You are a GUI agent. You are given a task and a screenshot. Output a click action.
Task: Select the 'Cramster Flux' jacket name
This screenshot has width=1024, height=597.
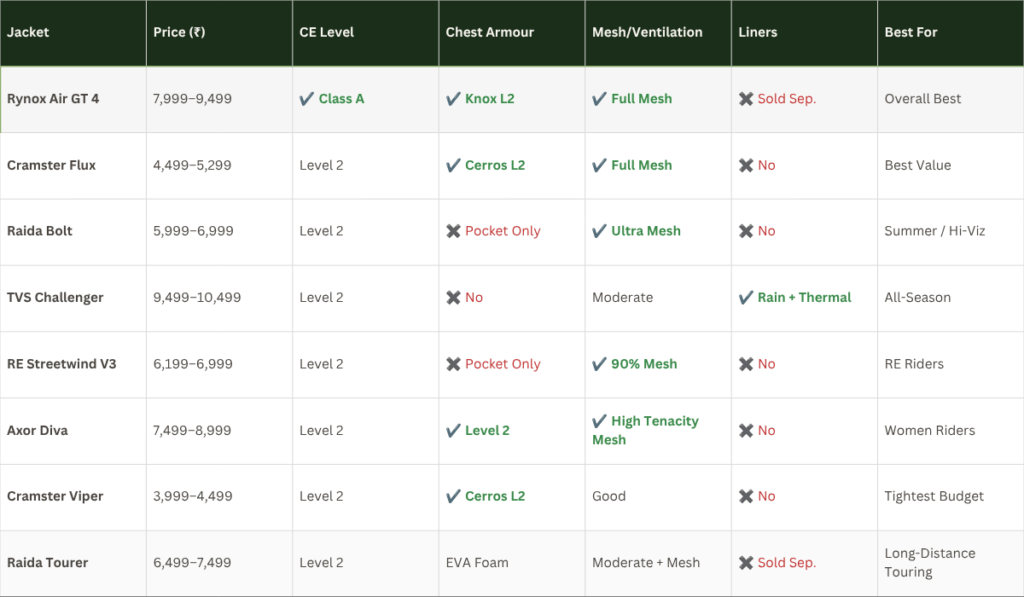point(51,165)
